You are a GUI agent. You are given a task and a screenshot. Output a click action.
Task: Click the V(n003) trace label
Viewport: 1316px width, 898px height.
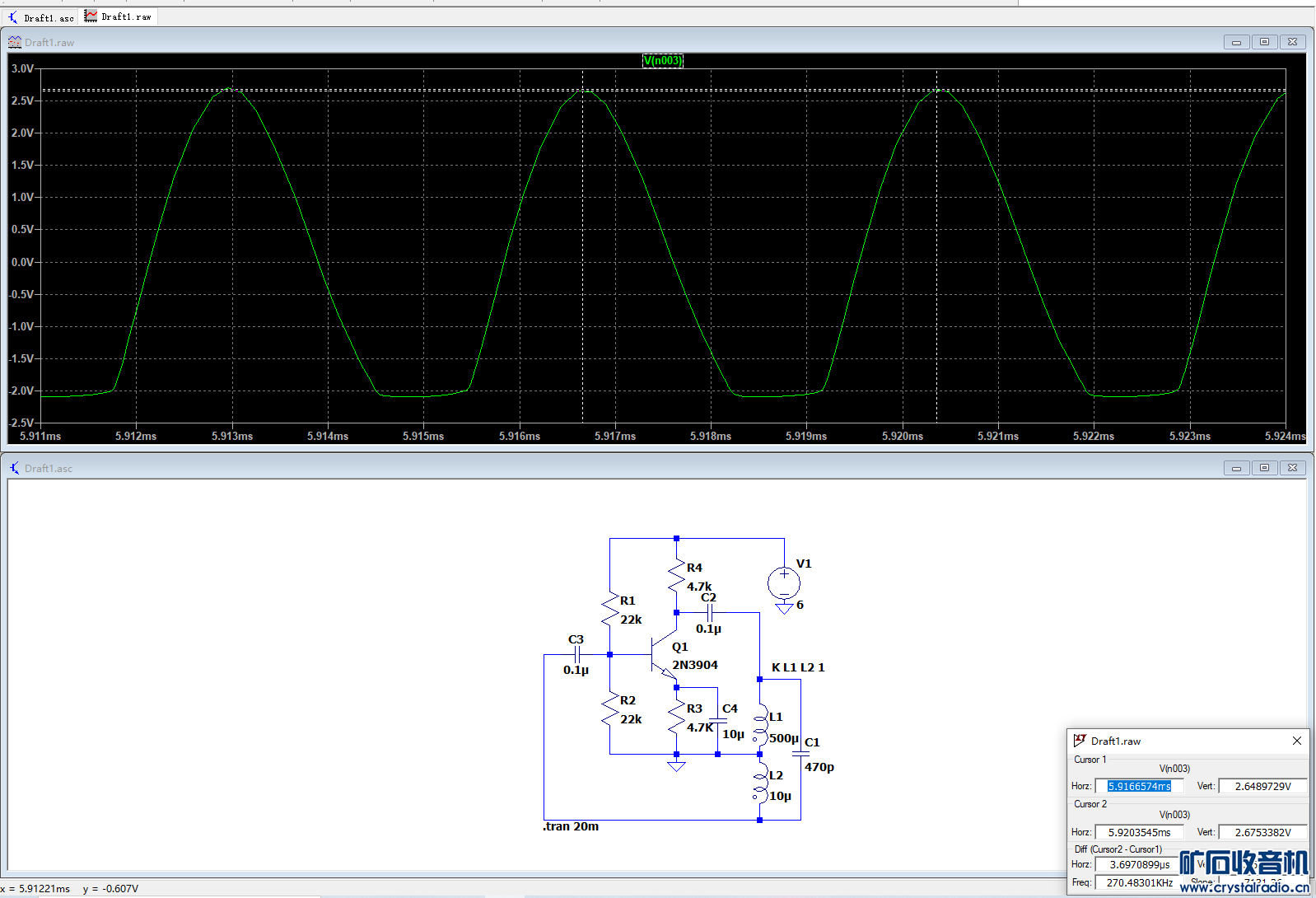pyautogui.click(x=662, y=60)
